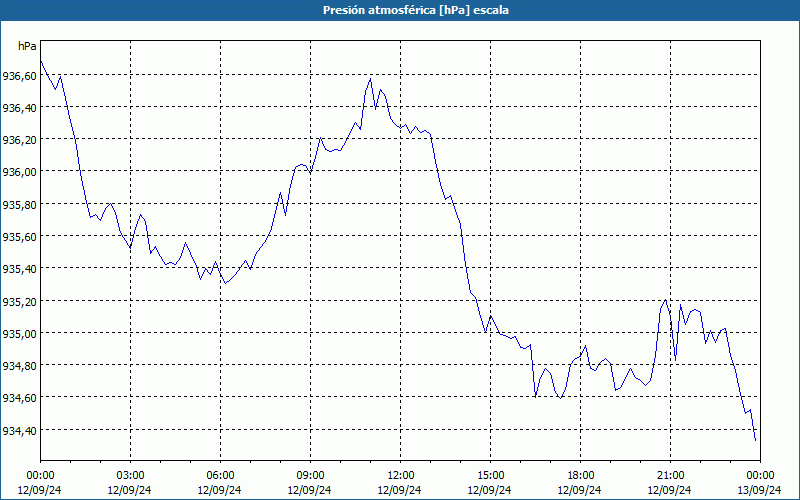Click the 15:00 time axis label
Screen dimensions: 800x500
tap(490, 476)
